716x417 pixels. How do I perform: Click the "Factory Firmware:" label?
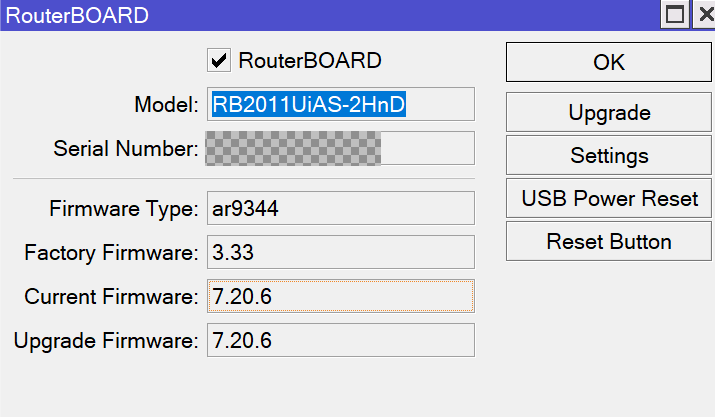tap(111, 254)
